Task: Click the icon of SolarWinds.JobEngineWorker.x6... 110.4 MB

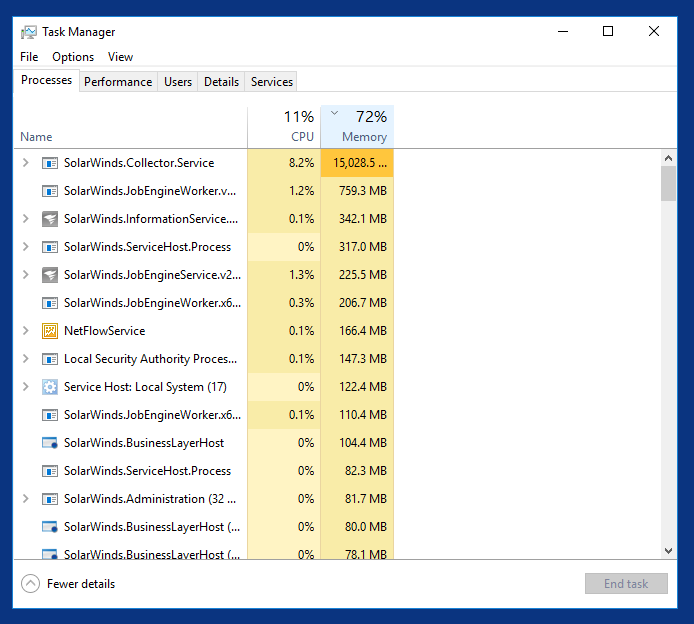Action: pos(50,415)
